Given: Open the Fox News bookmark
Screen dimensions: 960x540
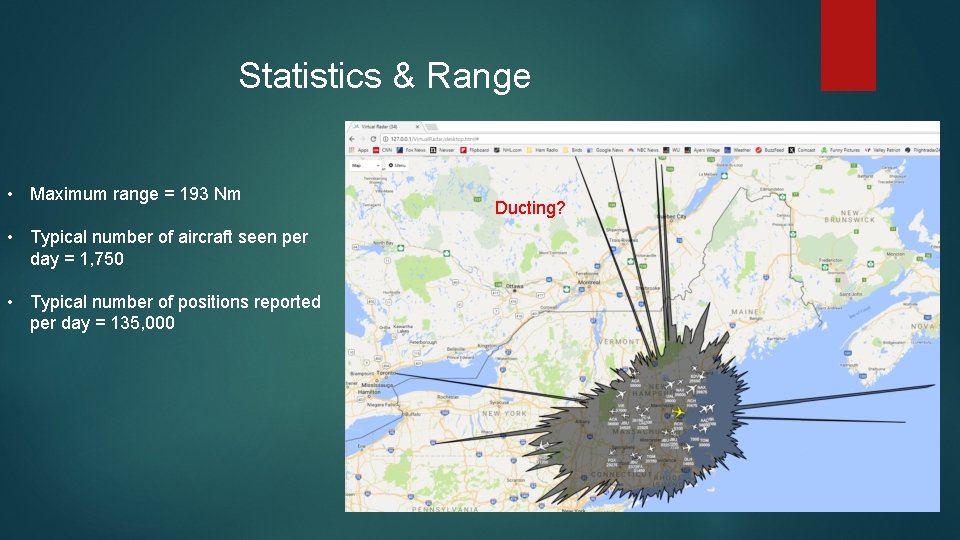Looking at the screenshot, I should pyautogui.click(x=411, y=150).
